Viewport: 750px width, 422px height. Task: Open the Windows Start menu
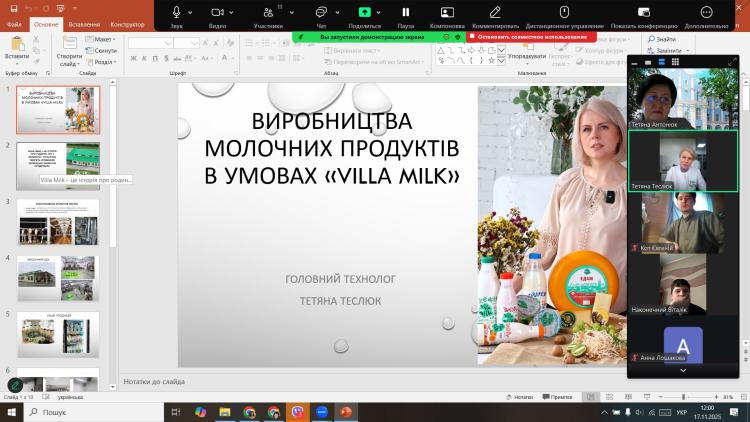11,412
